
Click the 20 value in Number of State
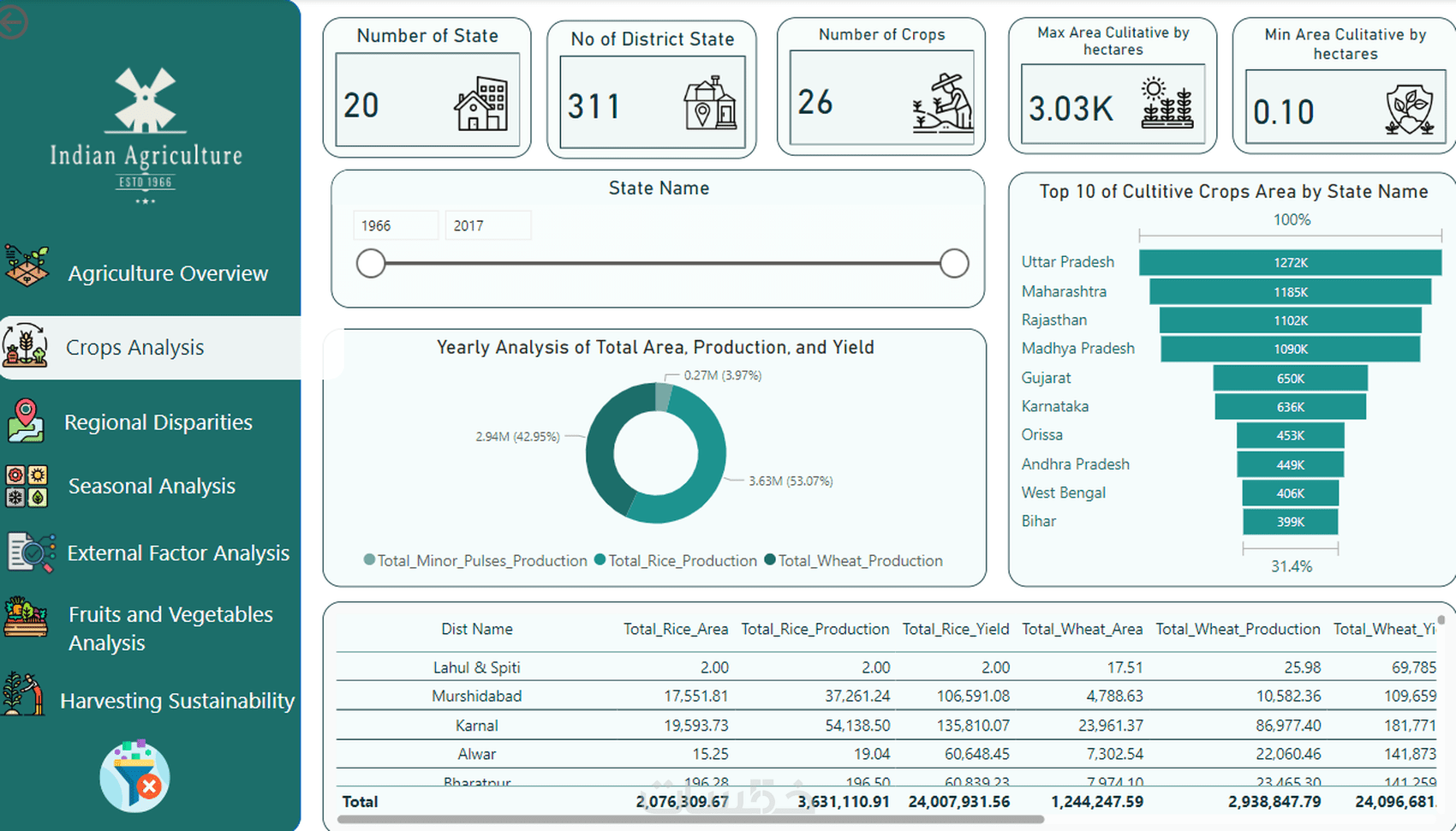click(x=361, y=105)
